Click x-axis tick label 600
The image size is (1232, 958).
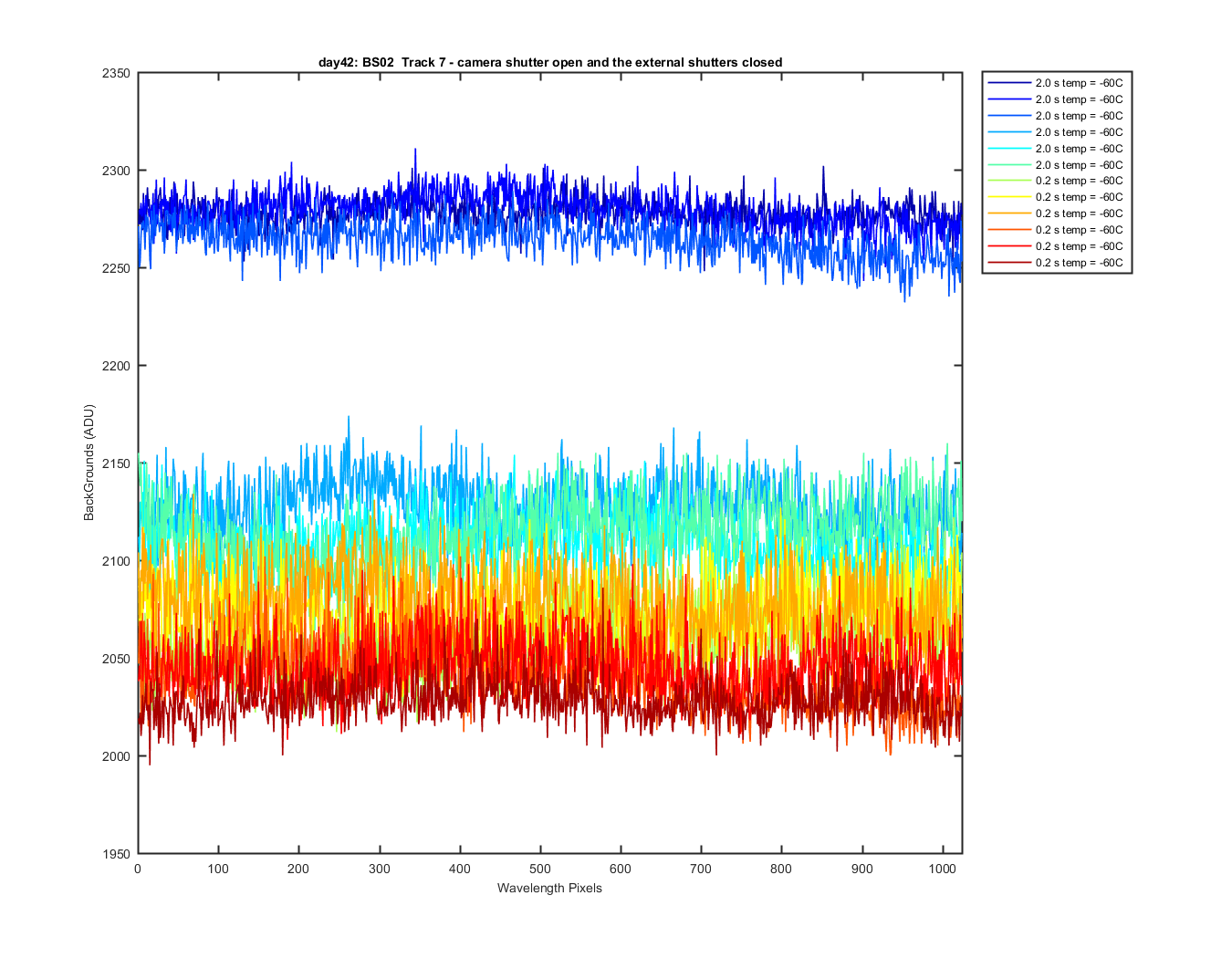(x=621, y=869)
